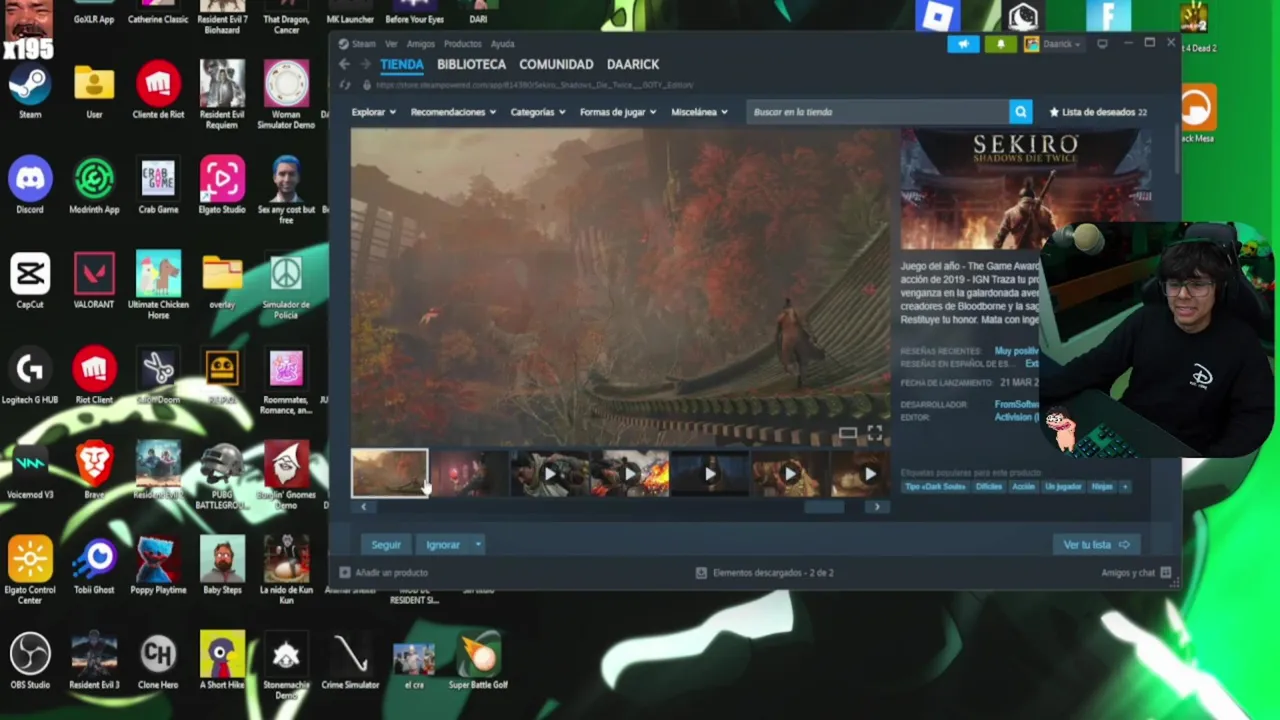This screenshot has height=720, width=1280.
Task: Launch CapCut desktop shortcut
Action: click(30, 280)
